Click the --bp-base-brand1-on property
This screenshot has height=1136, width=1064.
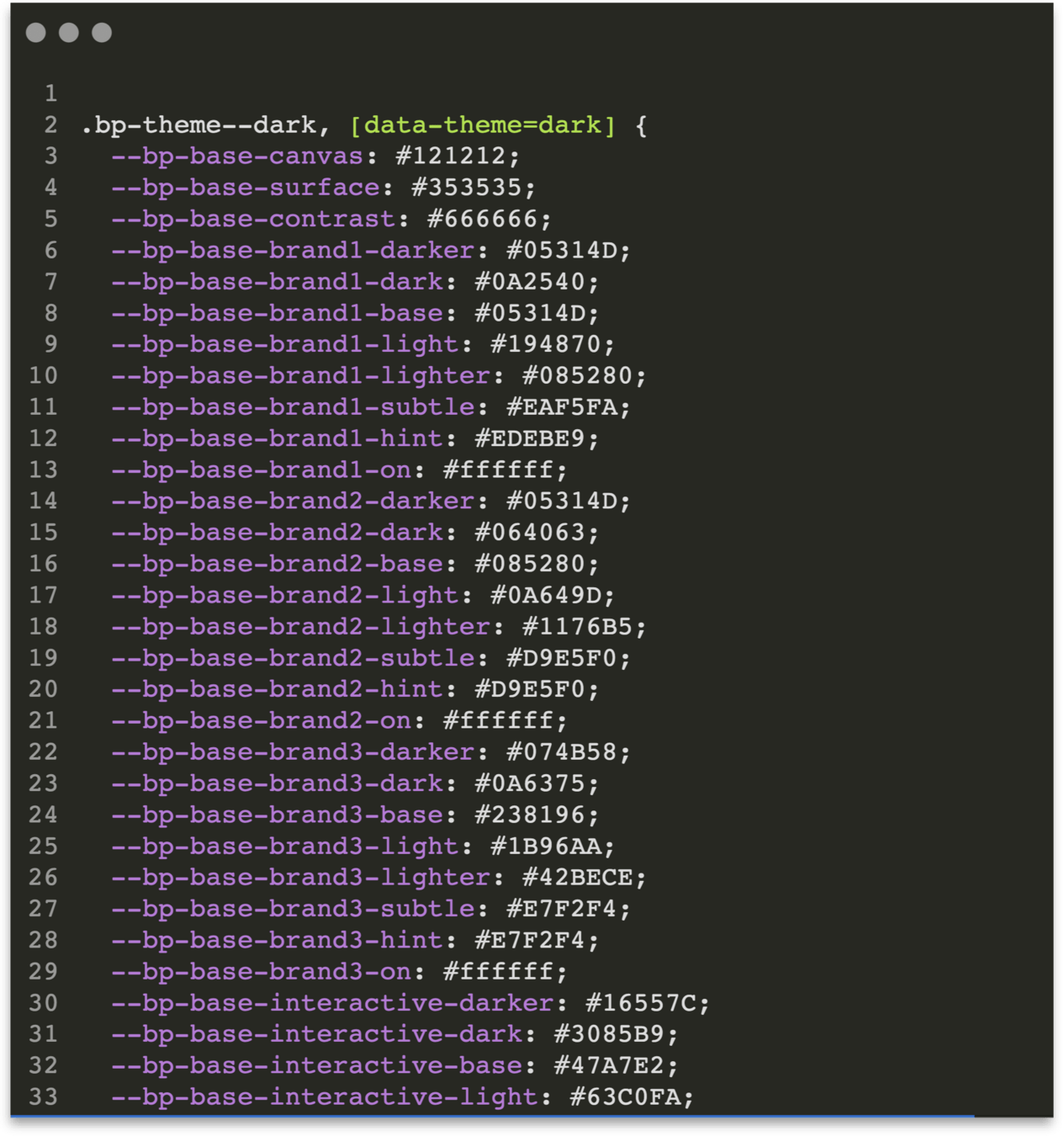(x=262, y=470)
